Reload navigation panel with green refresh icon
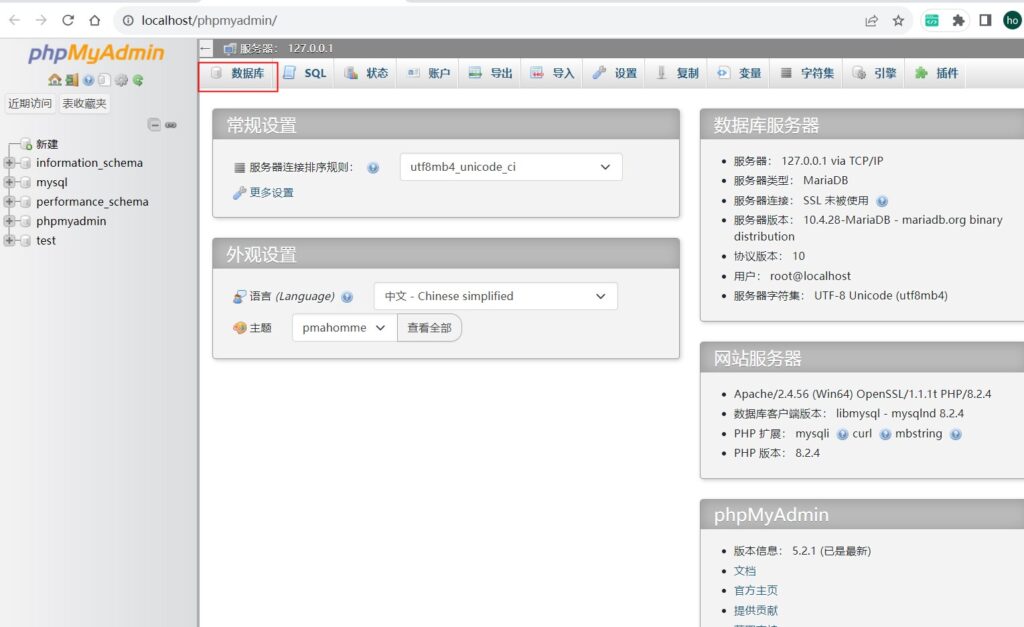Image resolution: width=1024 pixels, height=627 pixels. coord(138,80)
